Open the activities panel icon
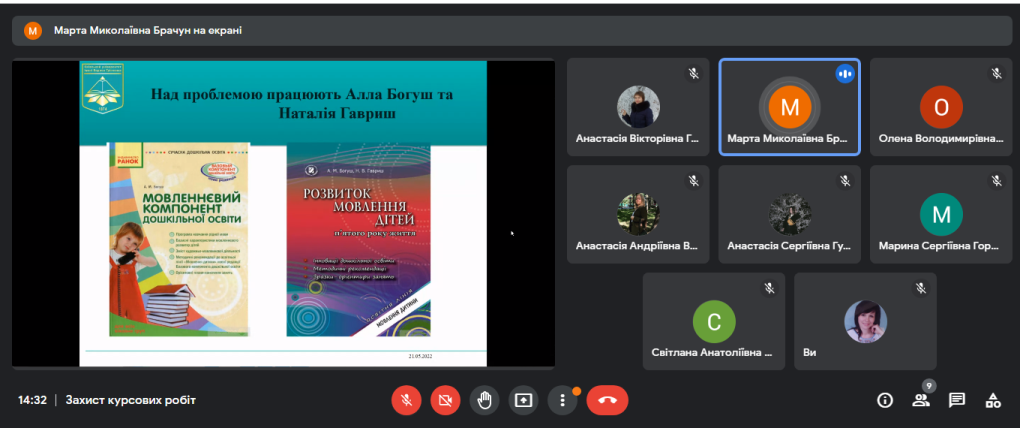 tap(993, 400)
